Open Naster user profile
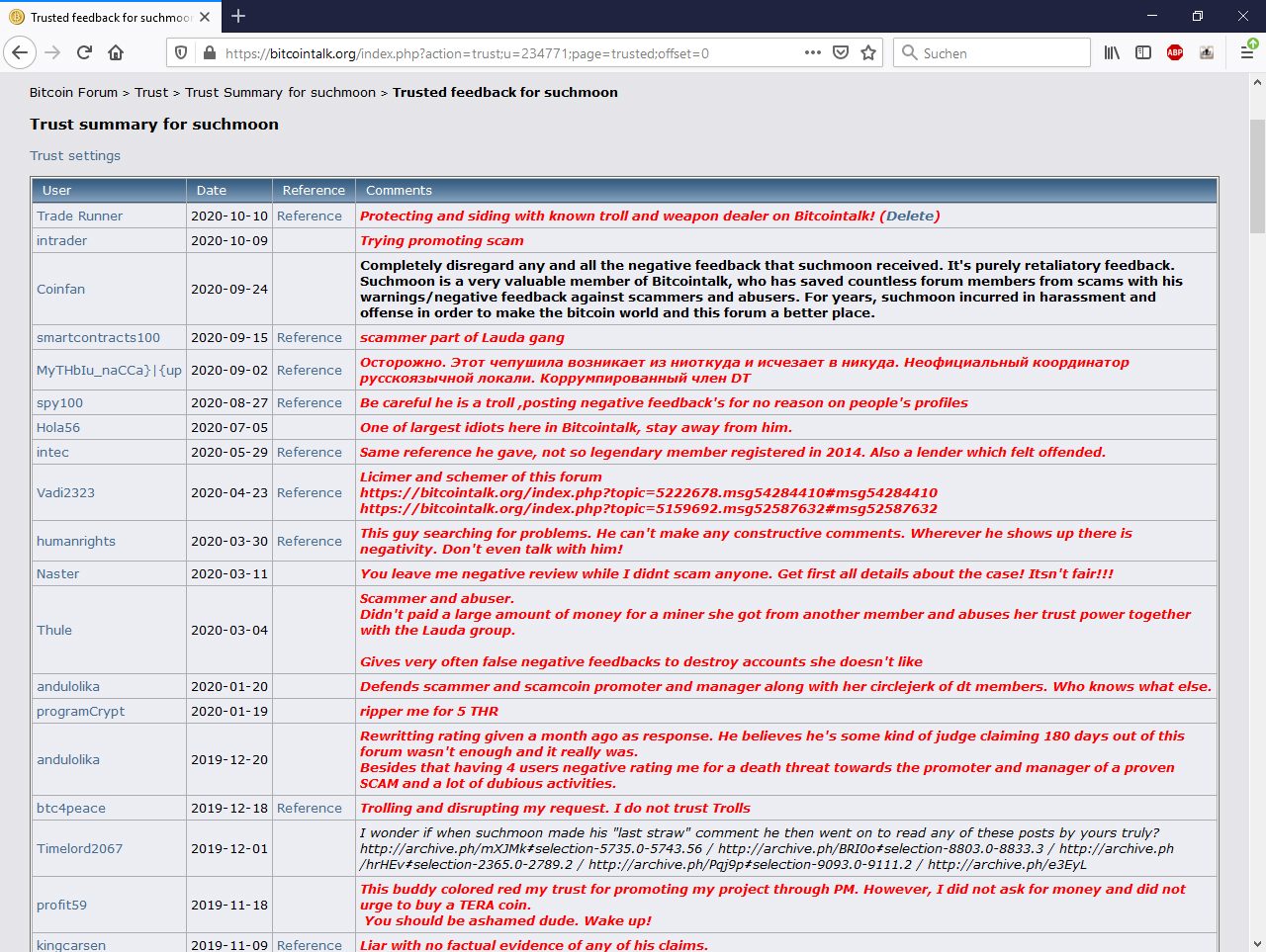 point(57,573)
